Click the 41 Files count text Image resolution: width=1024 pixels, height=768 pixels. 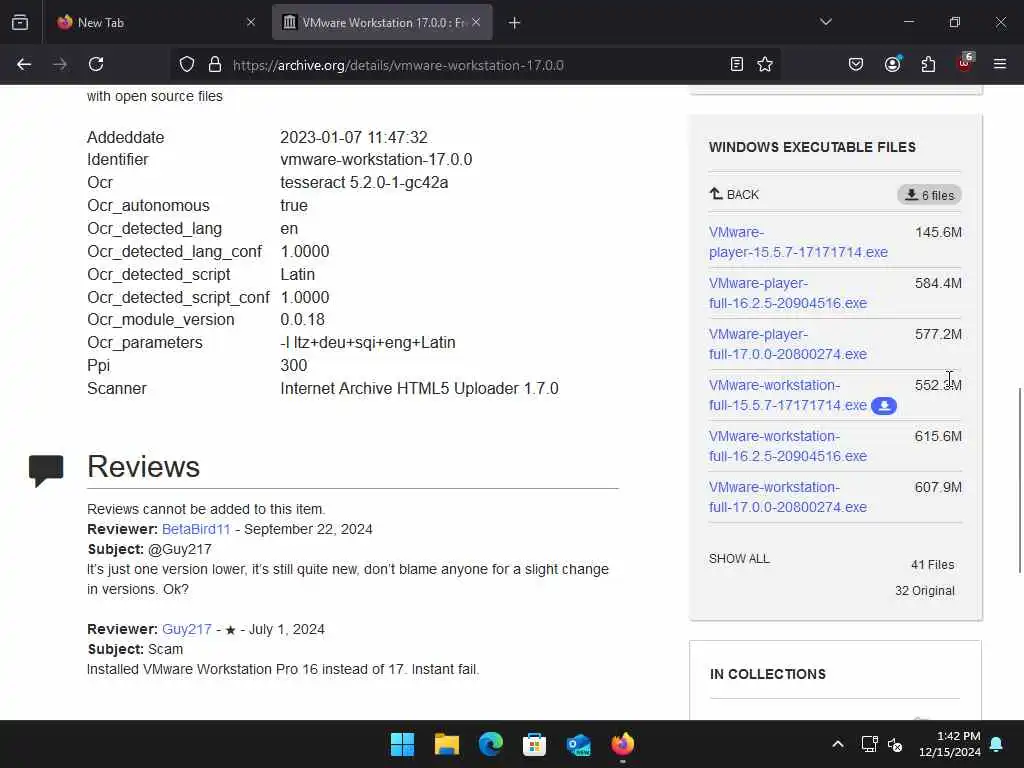(933, 564)
